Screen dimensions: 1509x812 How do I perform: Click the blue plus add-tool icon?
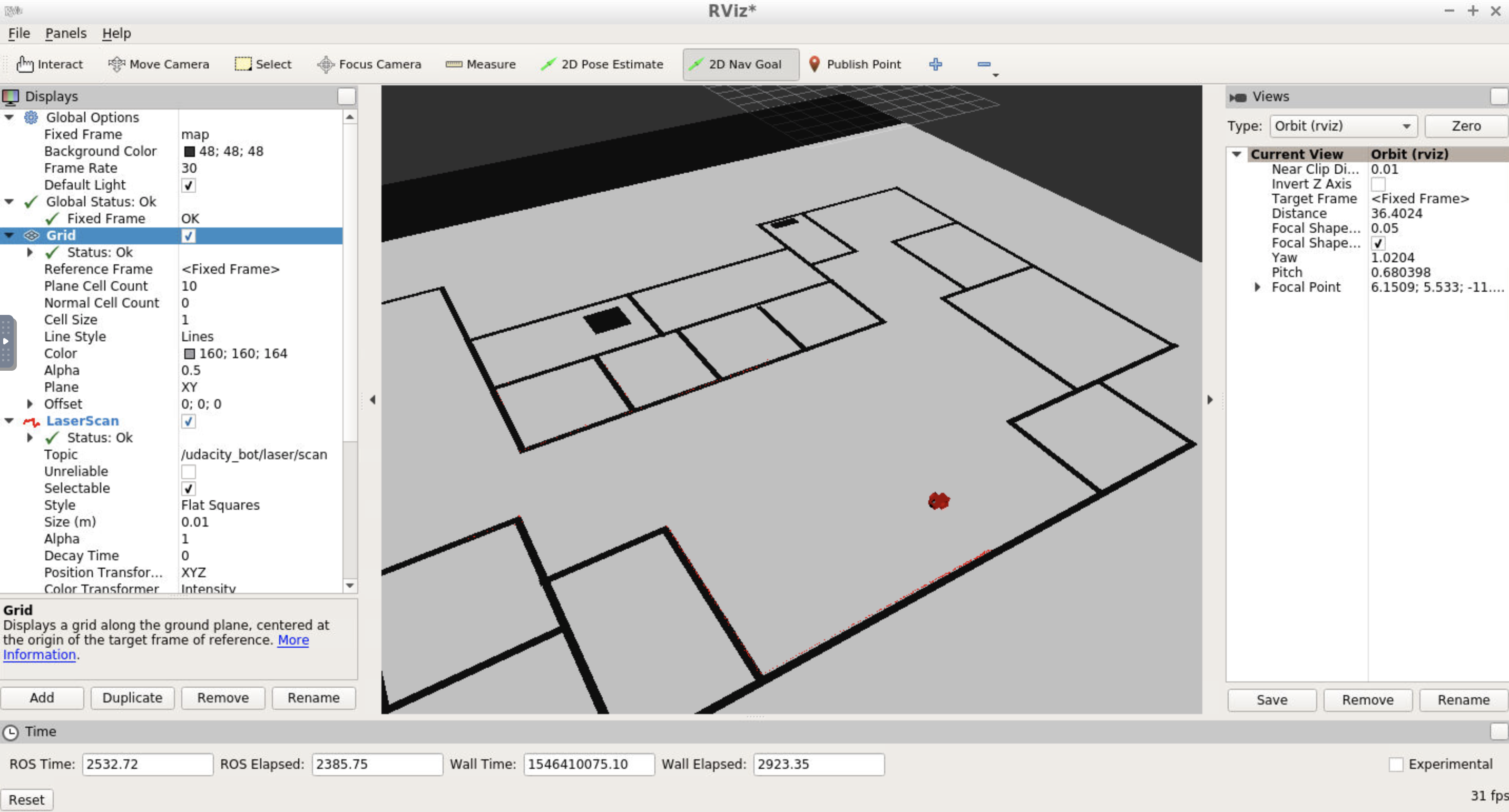(x=936, y=64)
